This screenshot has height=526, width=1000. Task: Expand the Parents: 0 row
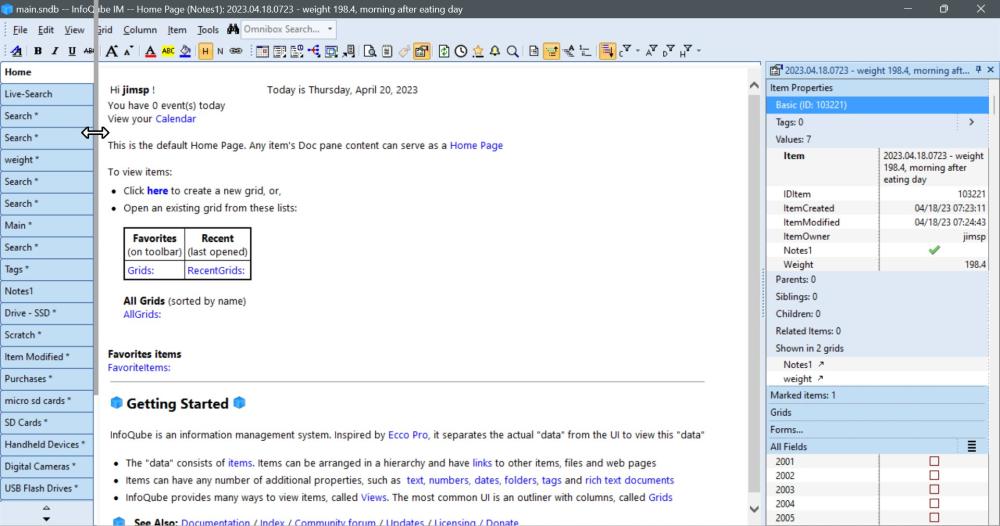tap(877, 279)
